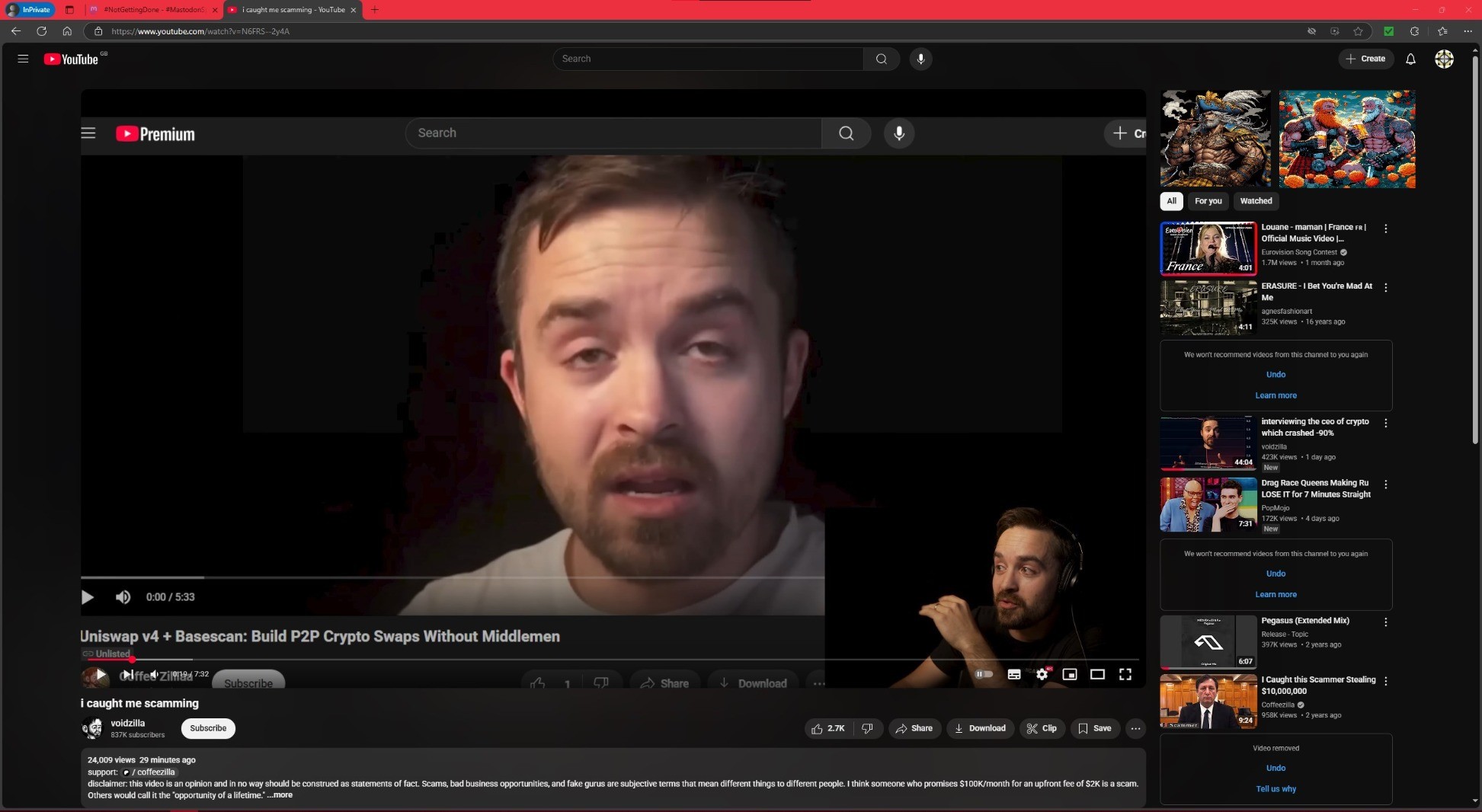Go to the YouTube home logo

click(x=71, y=59)
